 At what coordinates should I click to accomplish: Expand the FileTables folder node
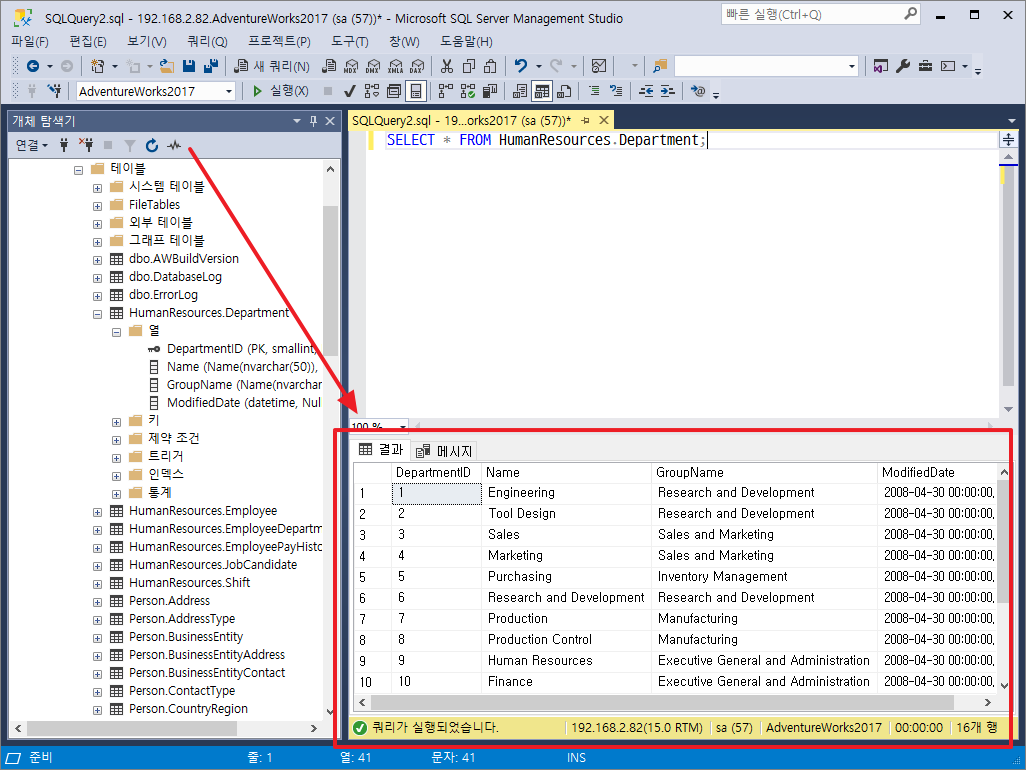[x=97, y=206]
